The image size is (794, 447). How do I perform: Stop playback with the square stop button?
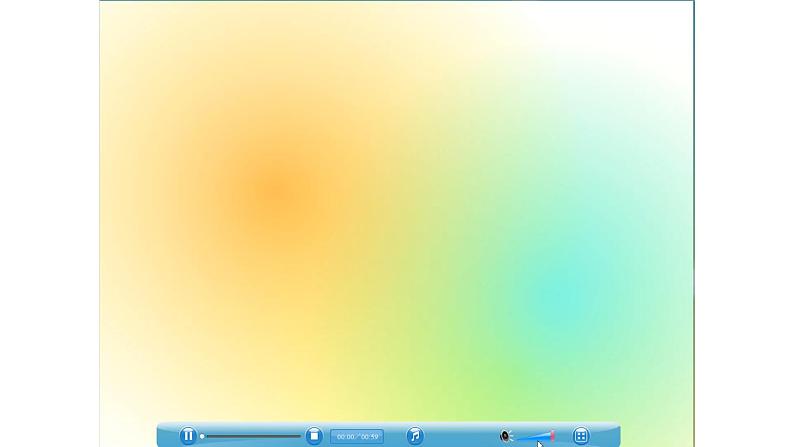(x=314, y=436)
